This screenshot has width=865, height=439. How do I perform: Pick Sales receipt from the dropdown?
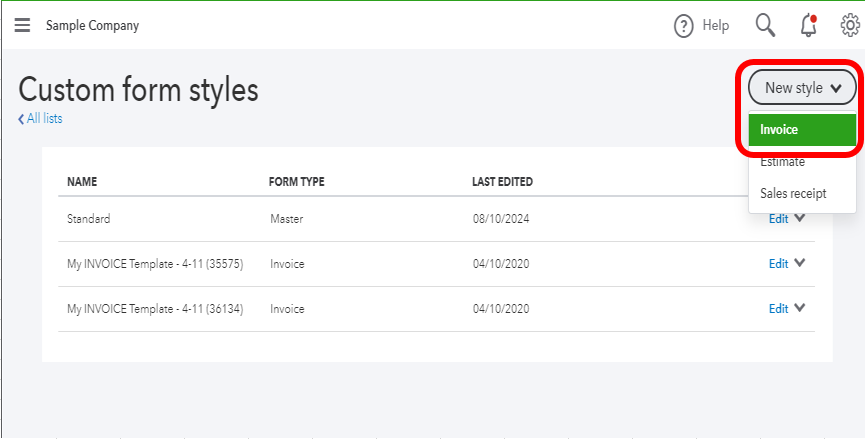(793, 193)
